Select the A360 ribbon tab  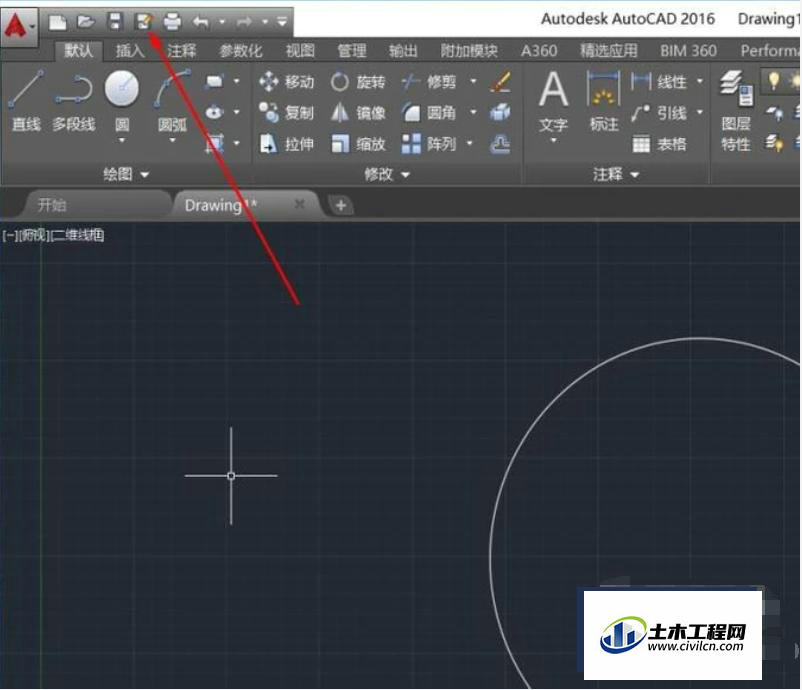pyautogui.click(x=539, y=51)
